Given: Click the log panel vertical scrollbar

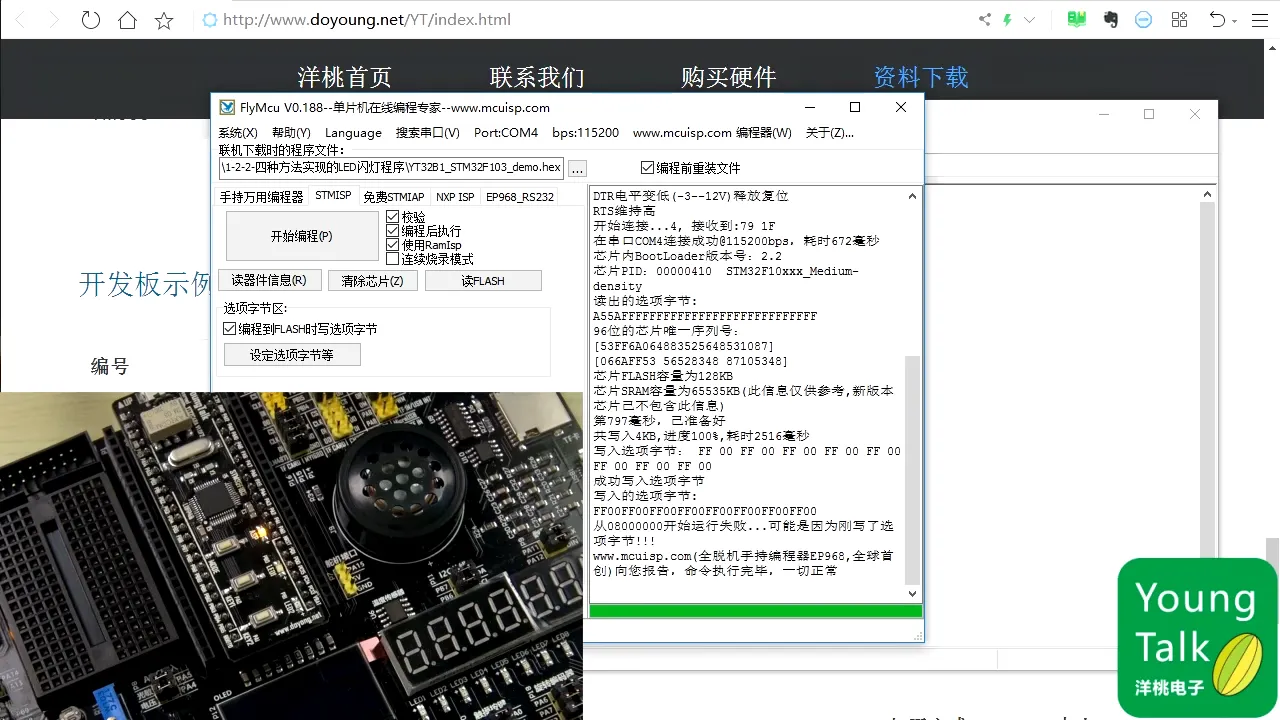Looking at the screenshot, I should coord(911,400).
